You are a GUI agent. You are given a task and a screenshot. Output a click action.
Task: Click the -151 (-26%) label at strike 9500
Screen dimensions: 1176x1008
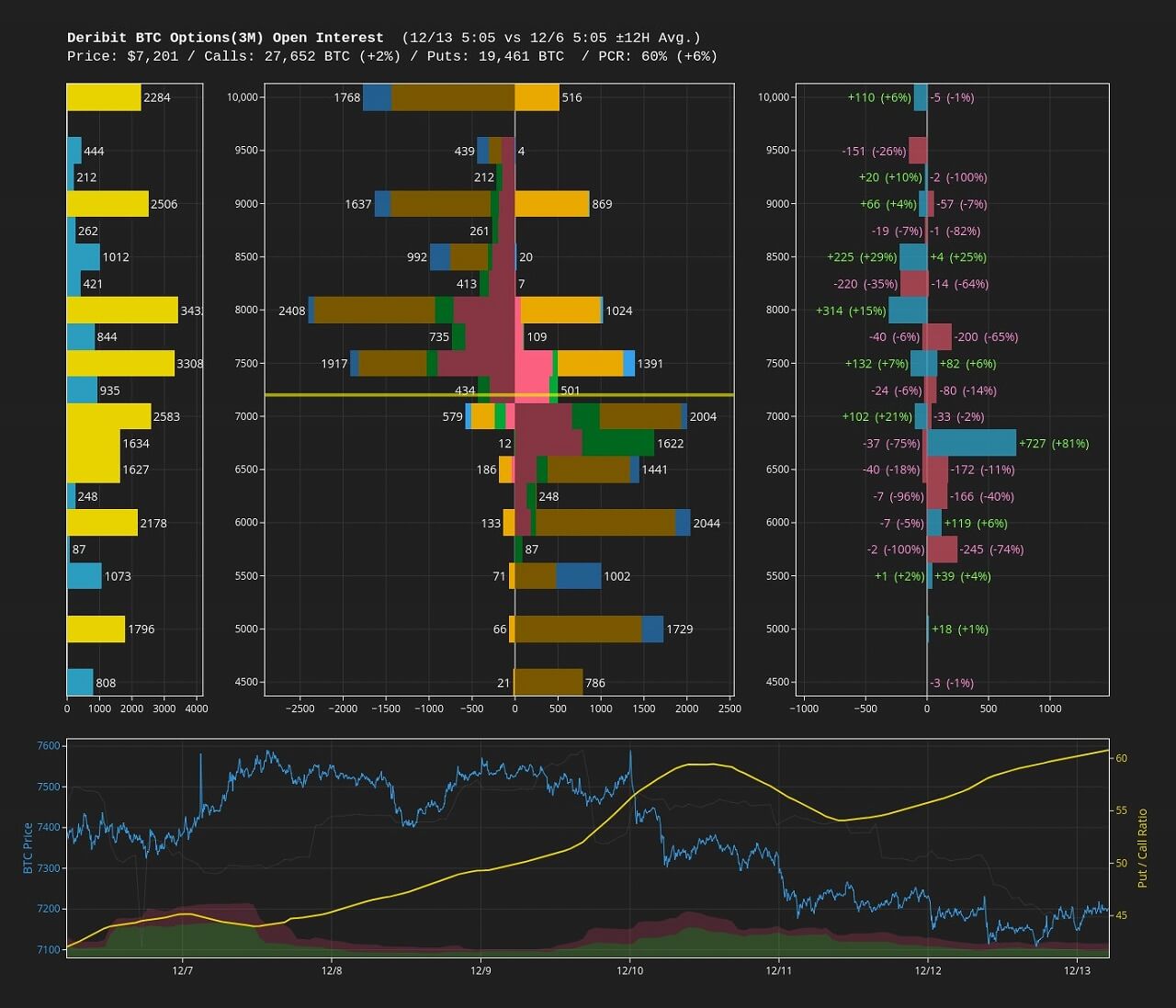(873, 151)
